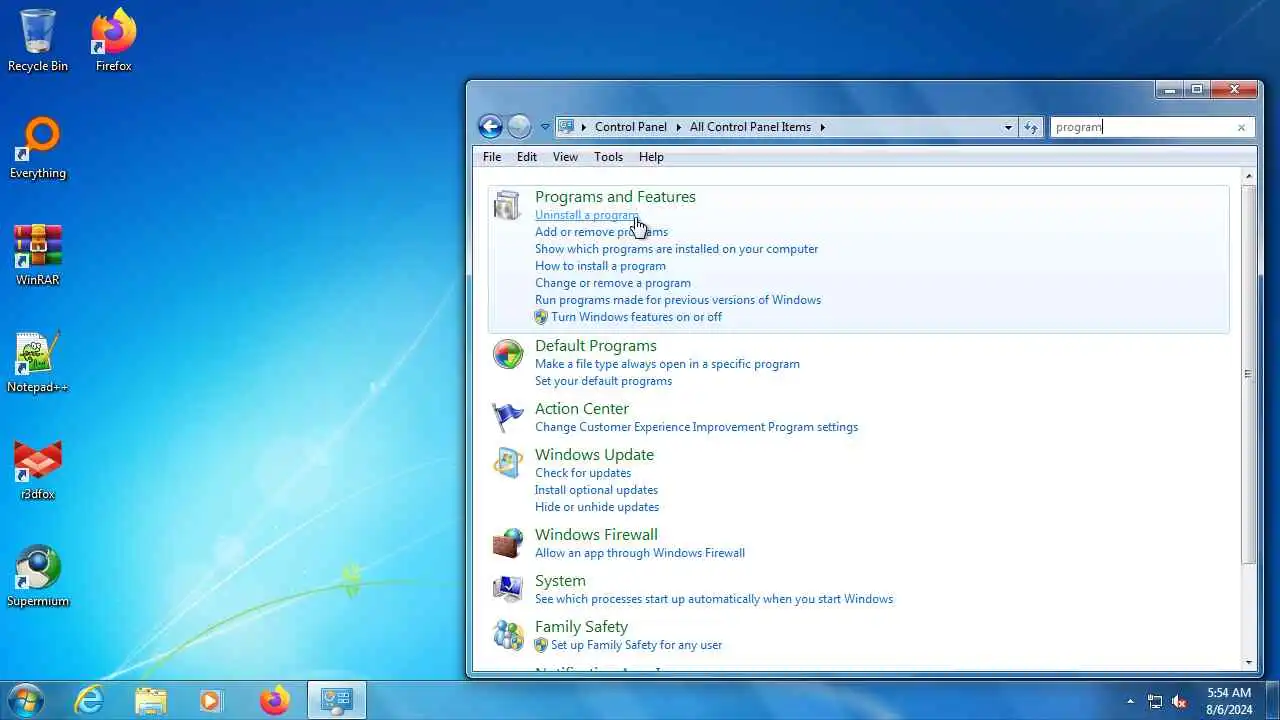Click the Control Panel breadcrumb segment

point(630,127)
